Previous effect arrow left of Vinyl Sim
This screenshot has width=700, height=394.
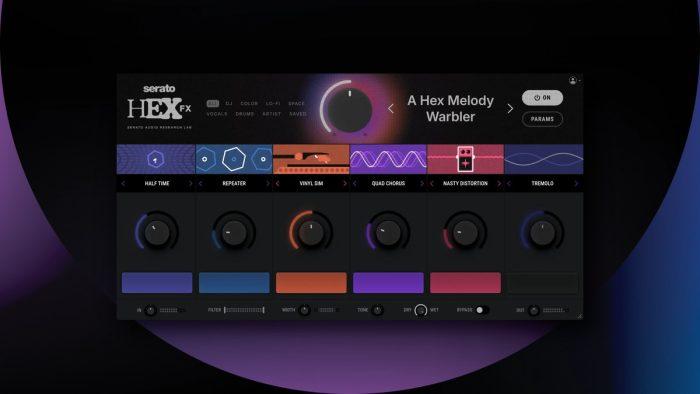pyautogui.click(x=278, y=183)
